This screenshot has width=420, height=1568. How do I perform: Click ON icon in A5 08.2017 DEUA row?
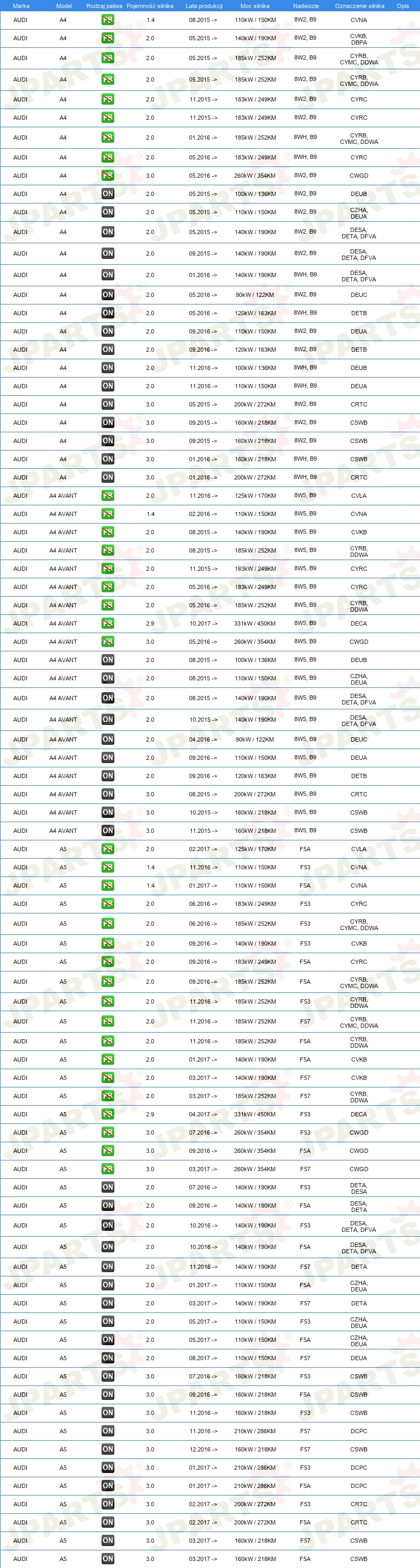point(108,1358)
